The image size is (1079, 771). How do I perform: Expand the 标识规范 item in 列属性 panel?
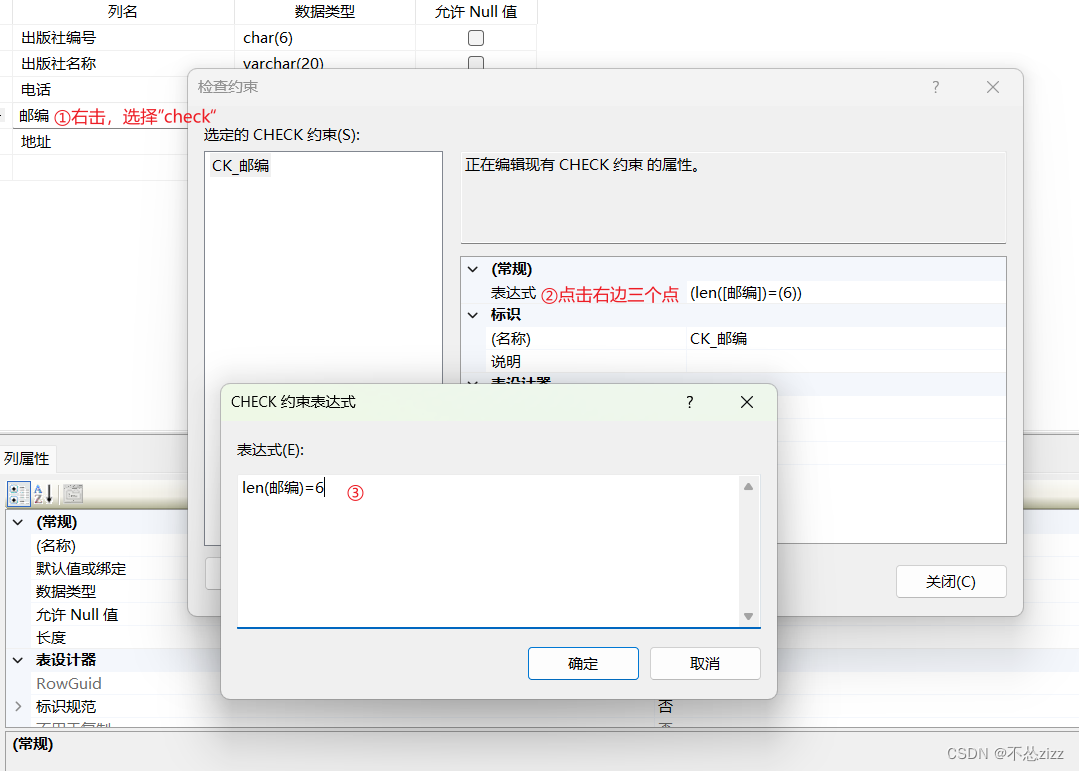(x=16, y=706)
